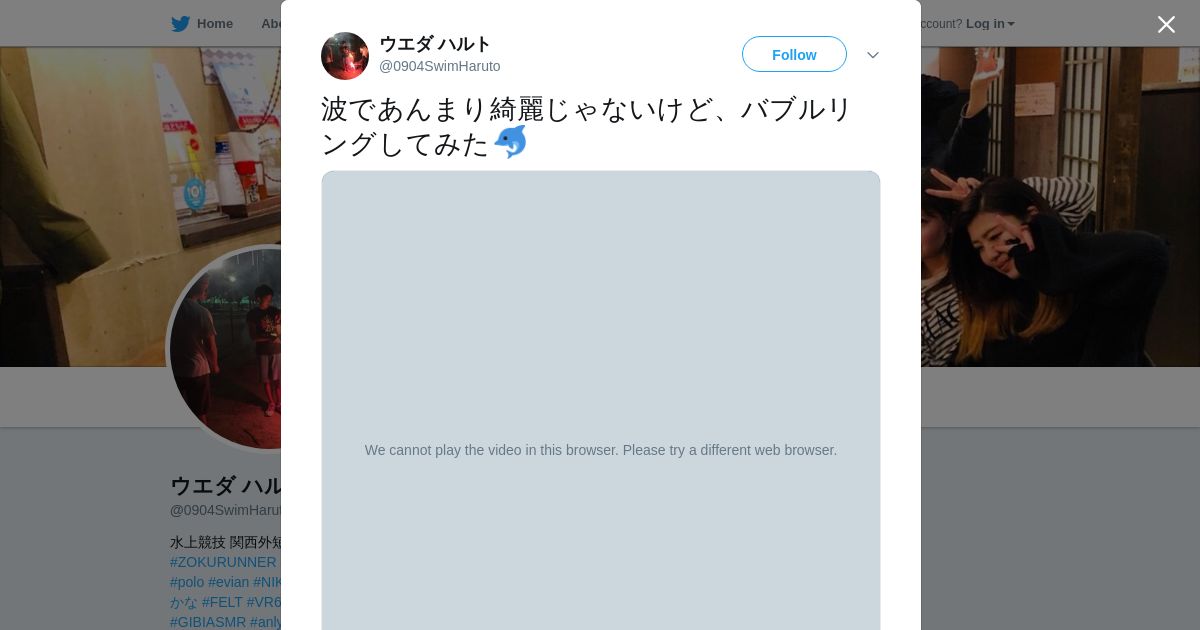Open the #ZOKURUNNER hashtag link
Screen dimensions: 1200x630
pyautogui.click(x=223, y=562)
